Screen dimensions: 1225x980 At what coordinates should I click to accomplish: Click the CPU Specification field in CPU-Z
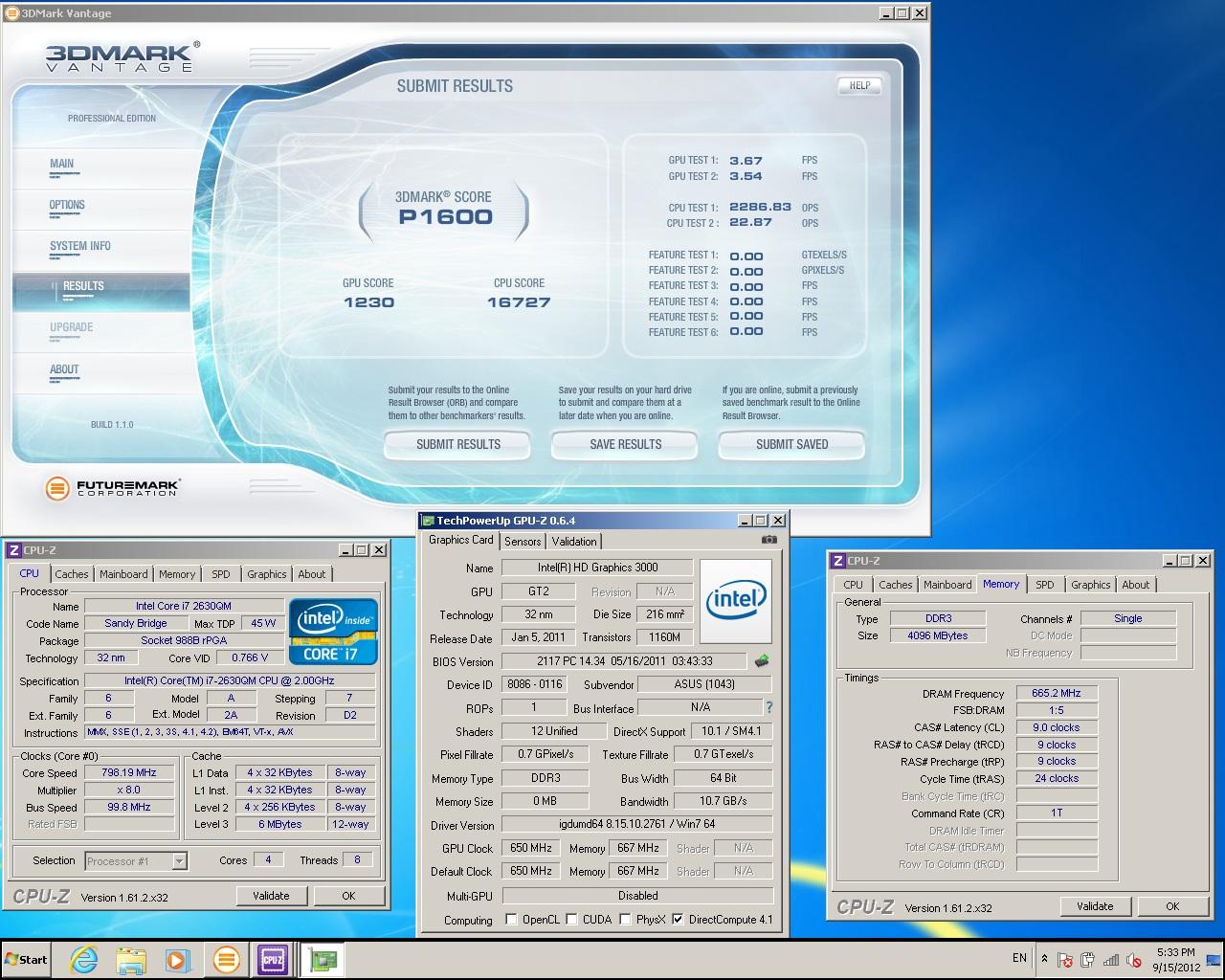[230, 680]
